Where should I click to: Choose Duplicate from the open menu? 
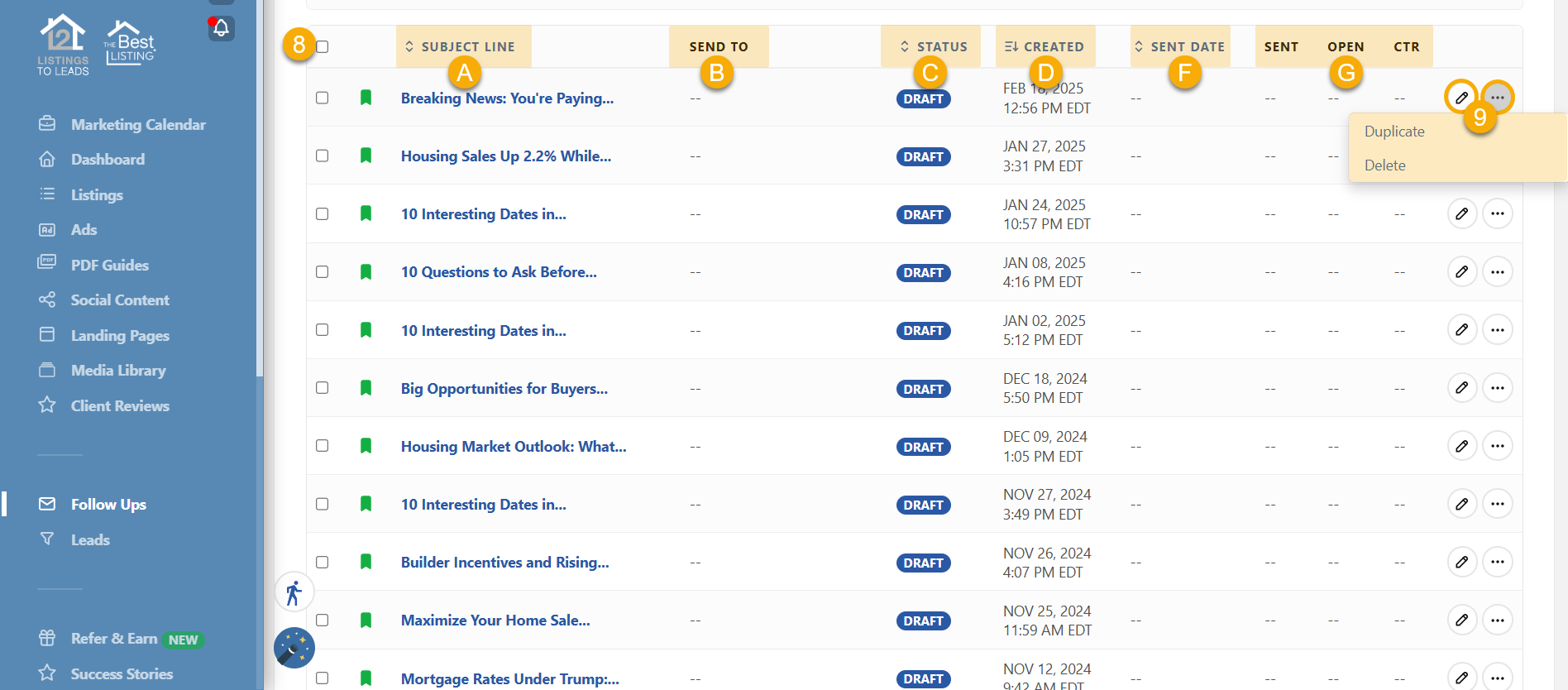click(x=1394, y=132)
